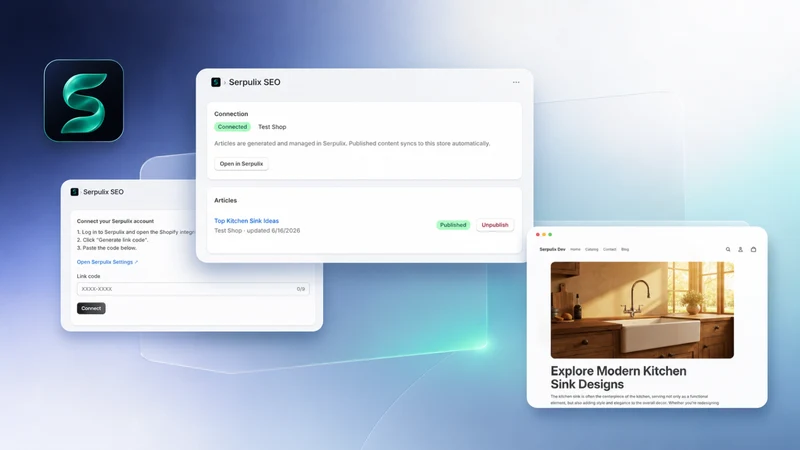The image size is (800, 450).
Task: Click the Link code input field
Action: click(193, 289)
